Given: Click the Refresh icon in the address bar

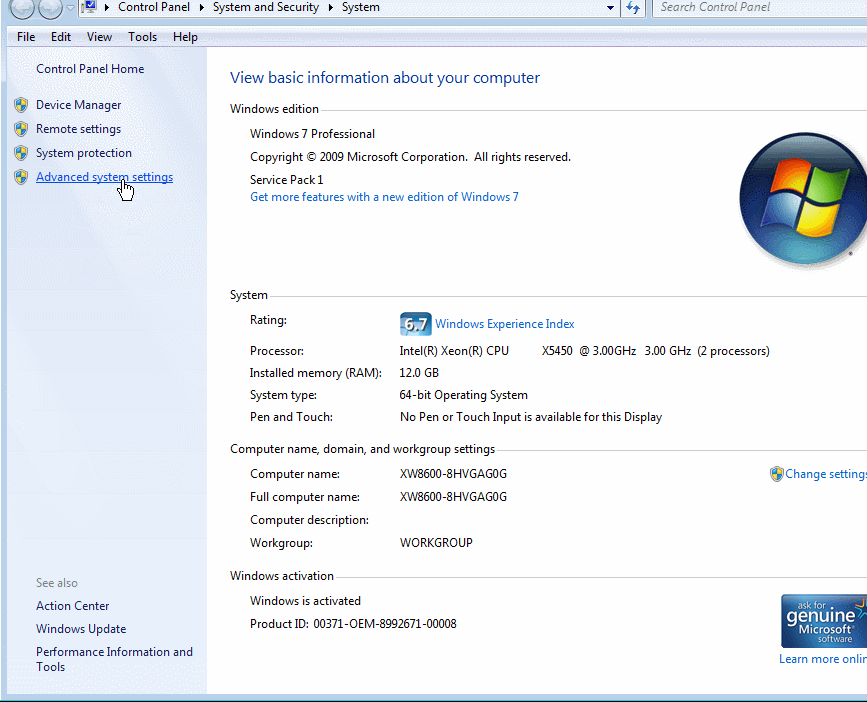Looking at the screenshot, I should point(634,8).
